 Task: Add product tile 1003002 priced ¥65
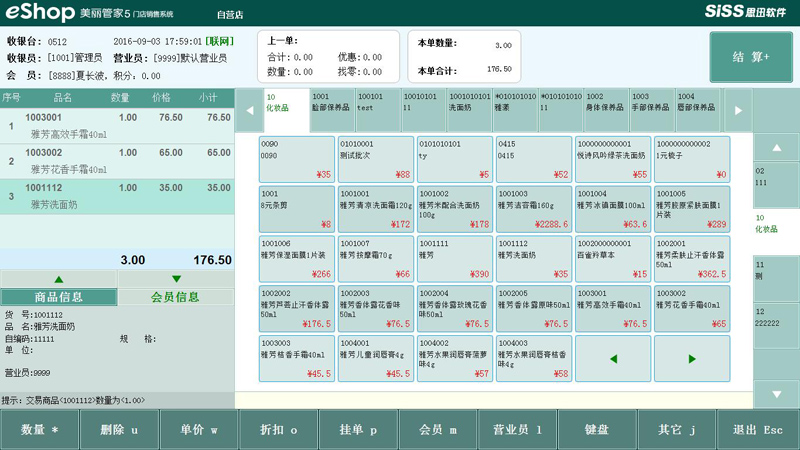[692, 309]
